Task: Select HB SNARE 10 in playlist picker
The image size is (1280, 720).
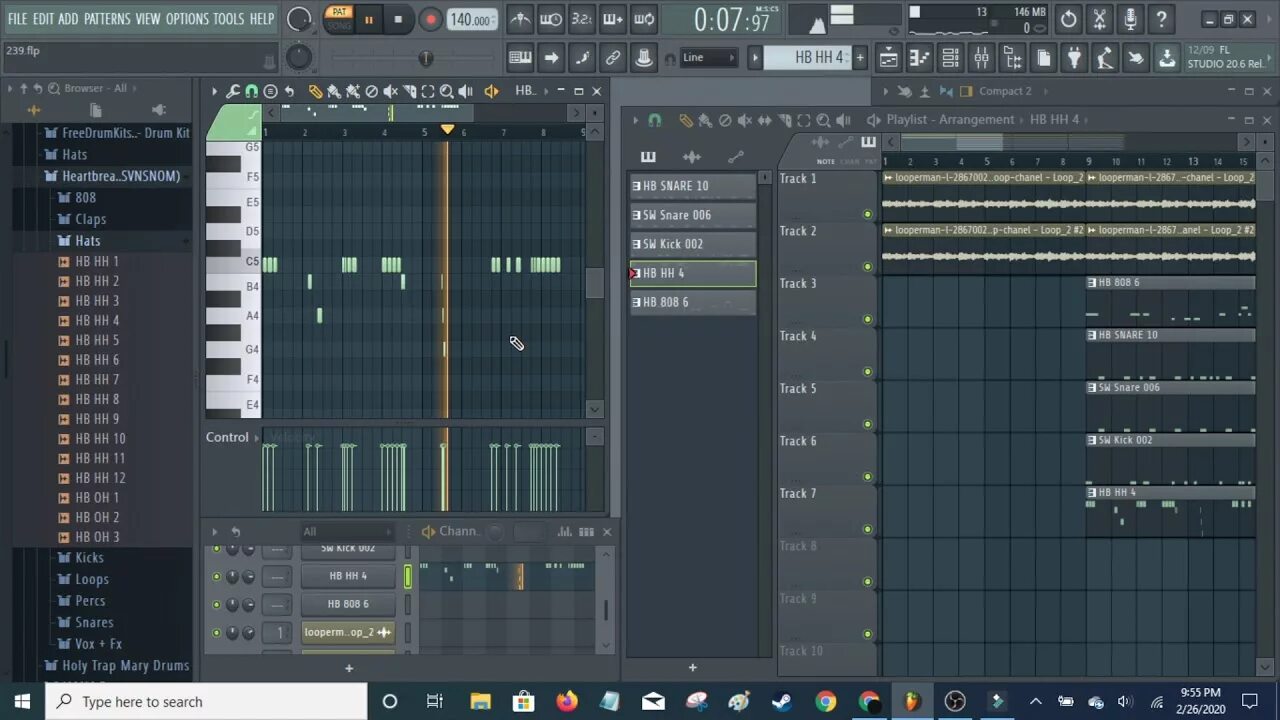Action: [x=693, y=186]
